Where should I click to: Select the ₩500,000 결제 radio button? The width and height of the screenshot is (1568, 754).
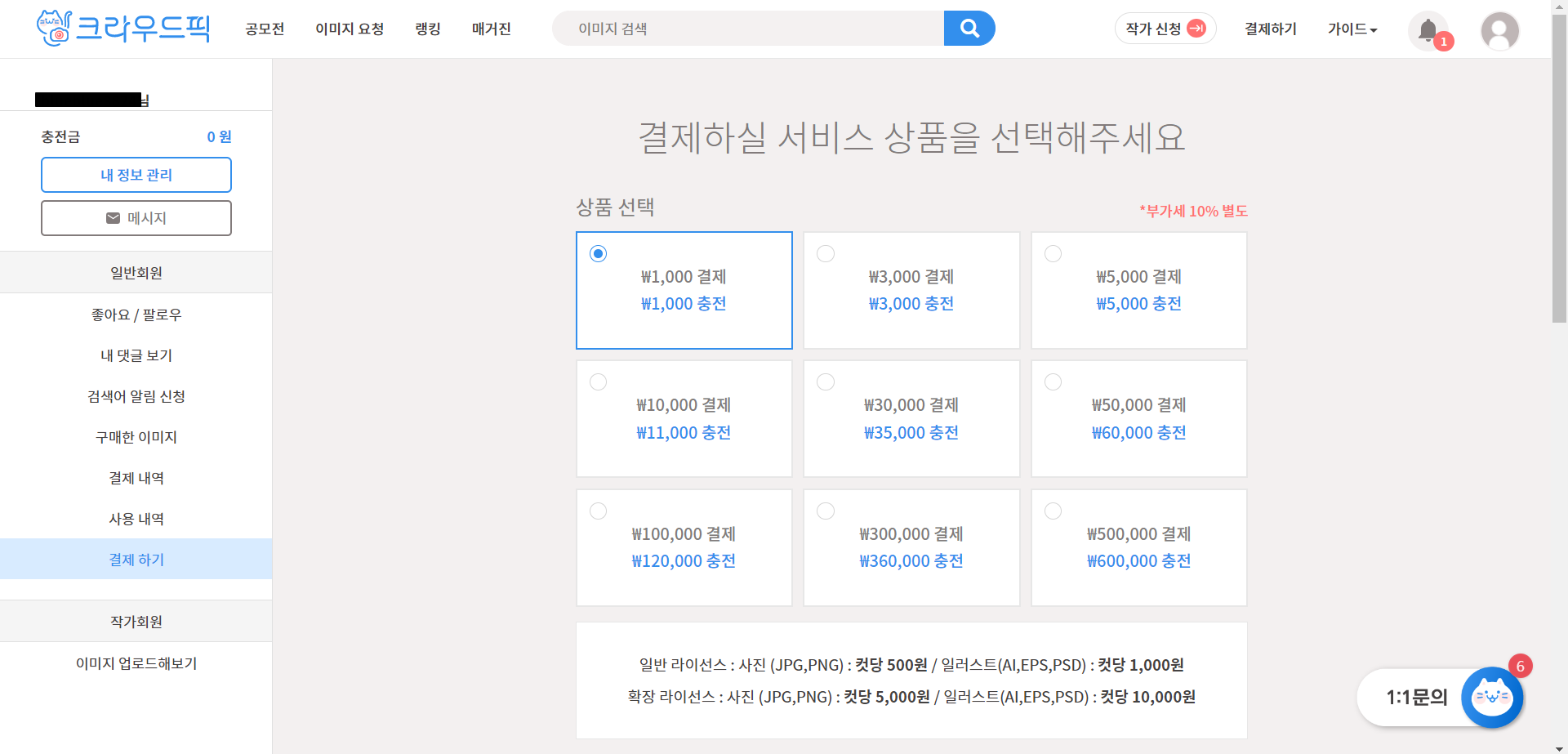coord(1053,511)
